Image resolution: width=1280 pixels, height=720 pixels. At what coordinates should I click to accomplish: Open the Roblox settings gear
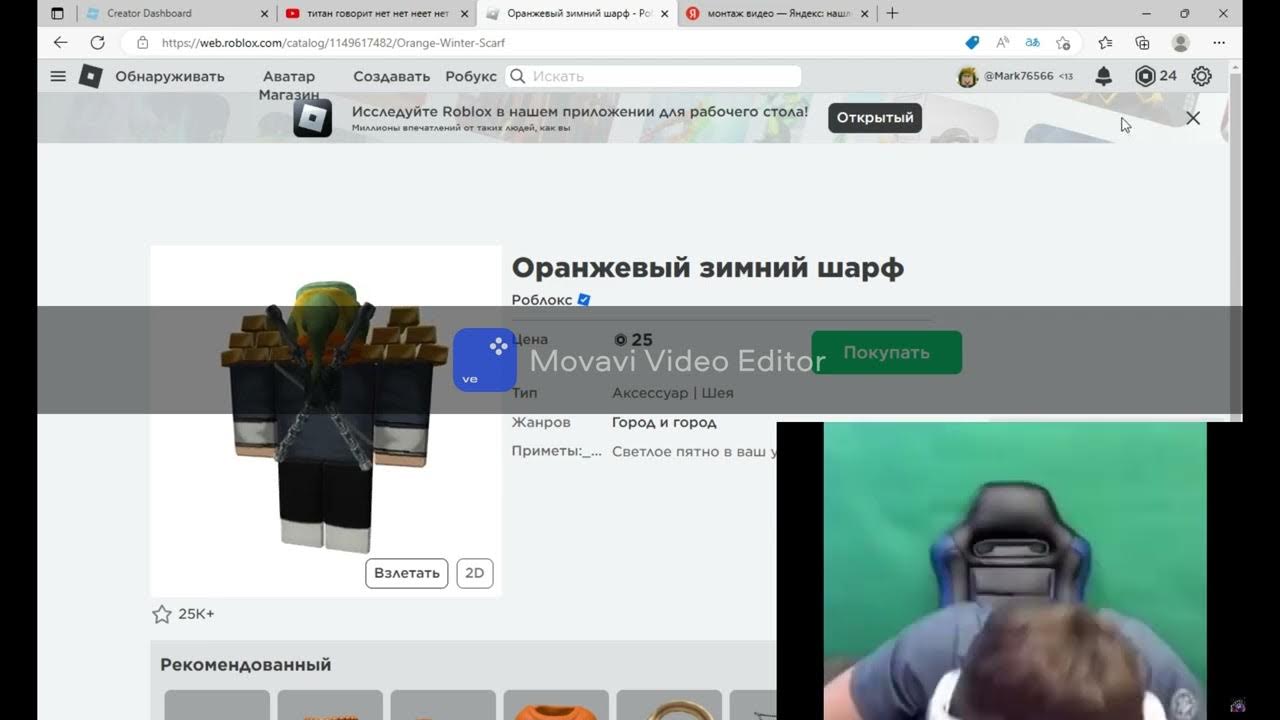(x=1202, y=76)
